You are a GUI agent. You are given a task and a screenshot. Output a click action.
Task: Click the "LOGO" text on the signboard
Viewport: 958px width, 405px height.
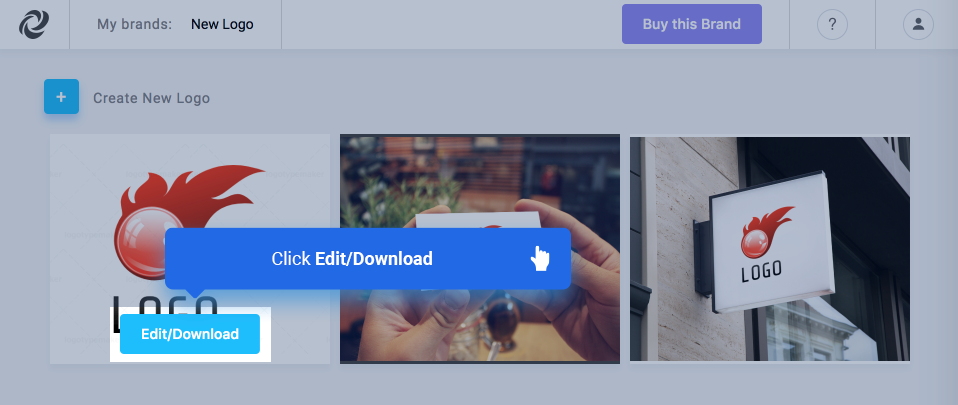point(761,272)
